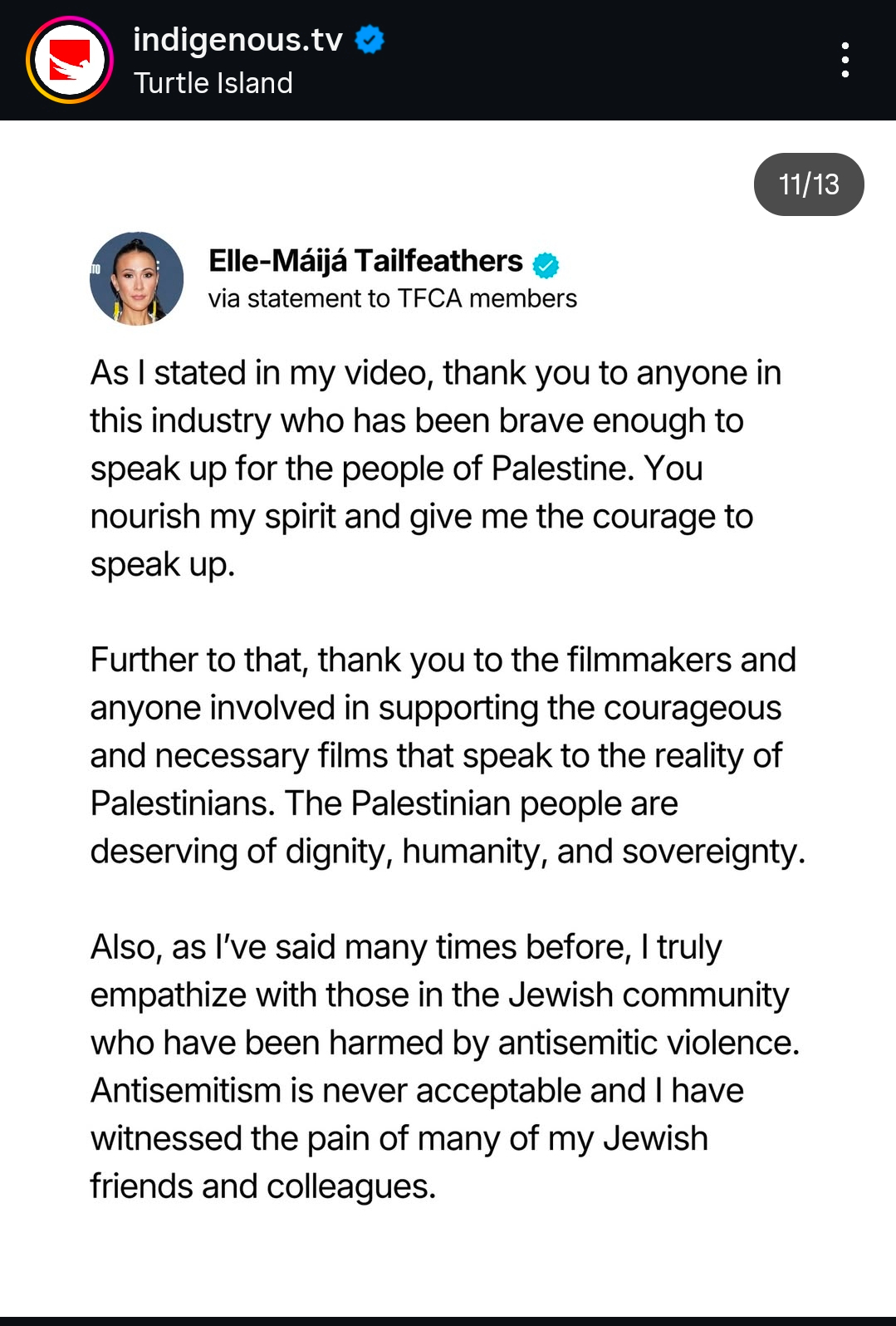
Task: Click the 11/13 slide counter badge
Action: pyautogui.click(x=808, y=184)
